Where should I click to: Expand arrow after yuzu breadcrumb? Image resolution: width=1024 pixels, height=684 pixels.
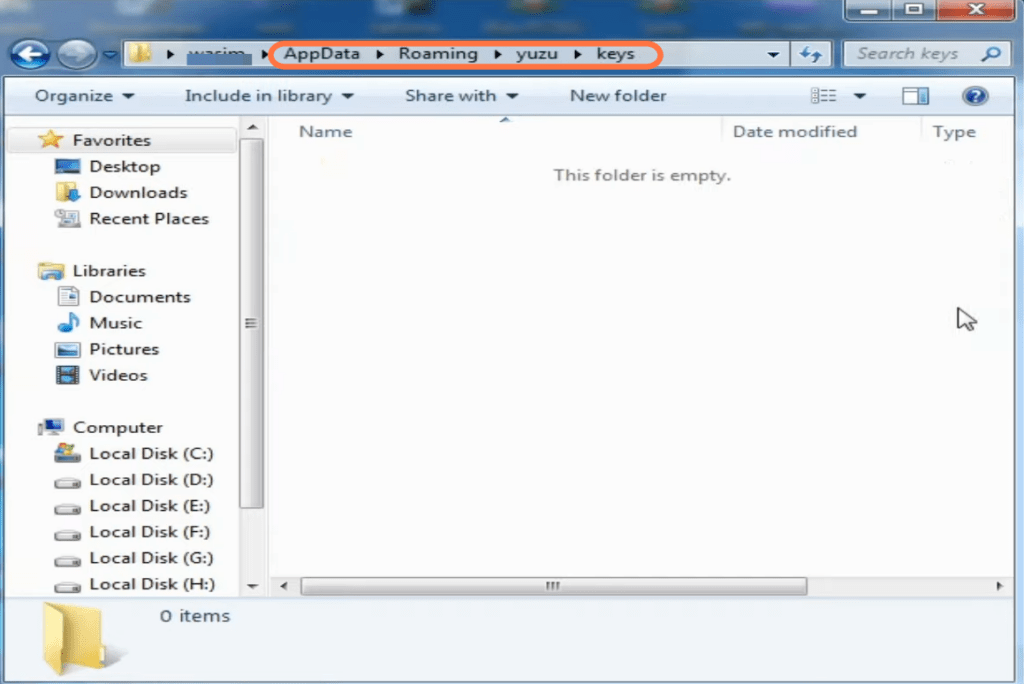click(x=577, y=54)
